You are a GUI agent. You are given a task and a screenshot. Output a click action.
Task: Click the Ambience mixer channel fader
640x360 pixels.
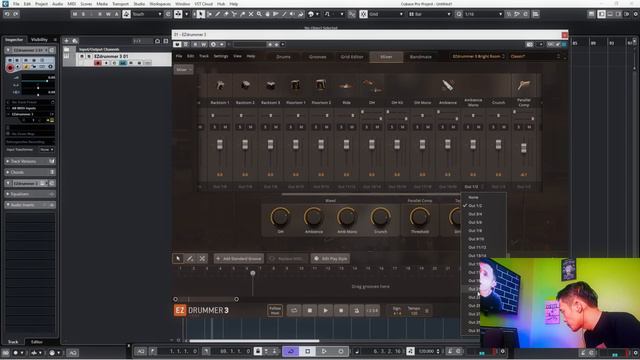pyautogui.click(x=448, y=144)
